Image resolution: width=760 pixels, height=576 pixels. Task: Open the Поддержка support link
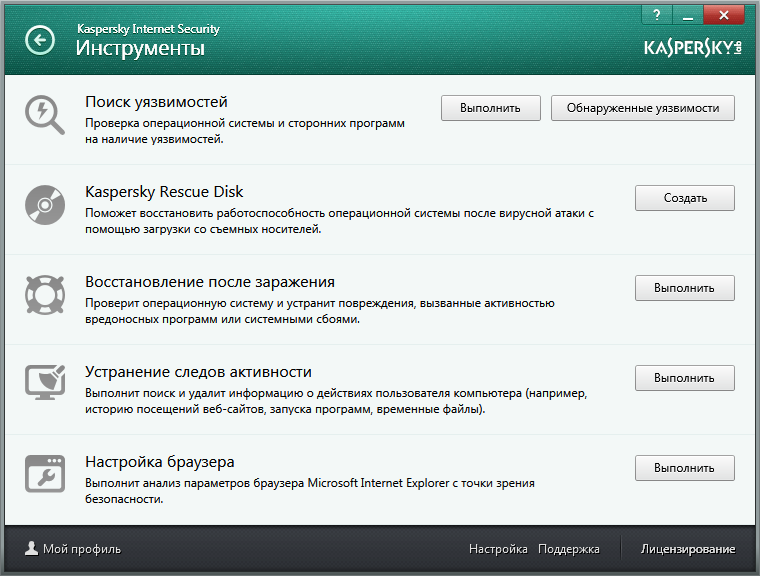(569, 549)
